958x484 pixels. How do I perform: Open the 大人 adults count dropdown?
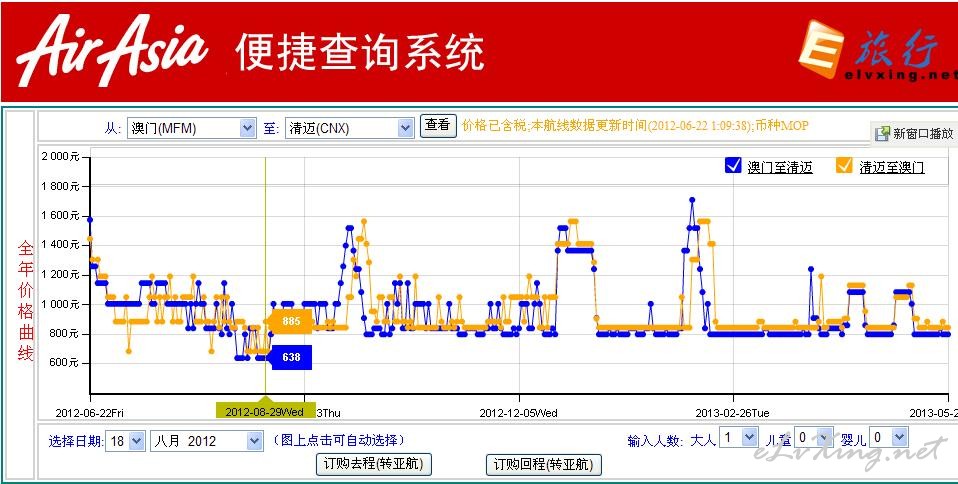point(738,438)
